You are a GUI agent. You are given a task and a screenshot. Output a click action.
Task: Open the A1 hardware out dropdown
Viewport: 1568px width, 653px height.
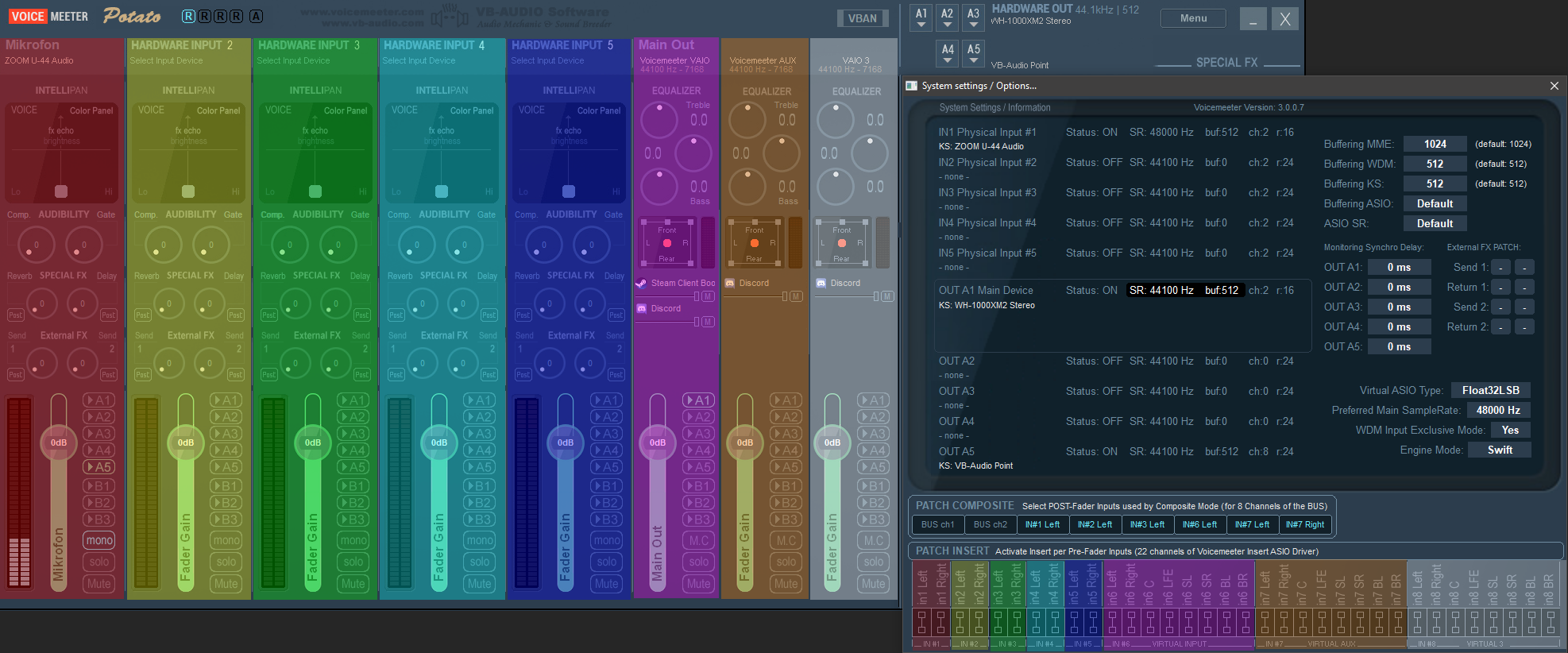tap(921, 17)
